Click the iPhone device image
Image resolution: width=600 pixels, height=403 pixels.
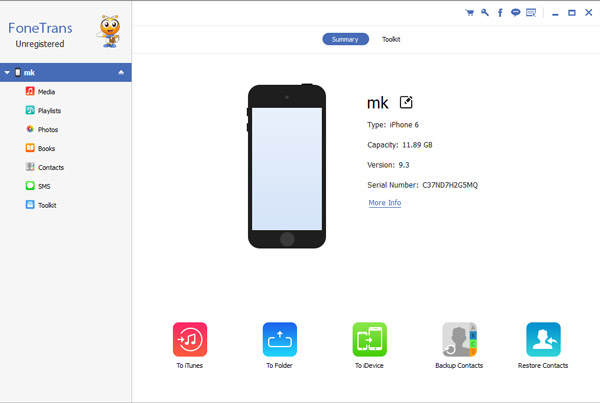pyautogui.click(x=287, y=166)
